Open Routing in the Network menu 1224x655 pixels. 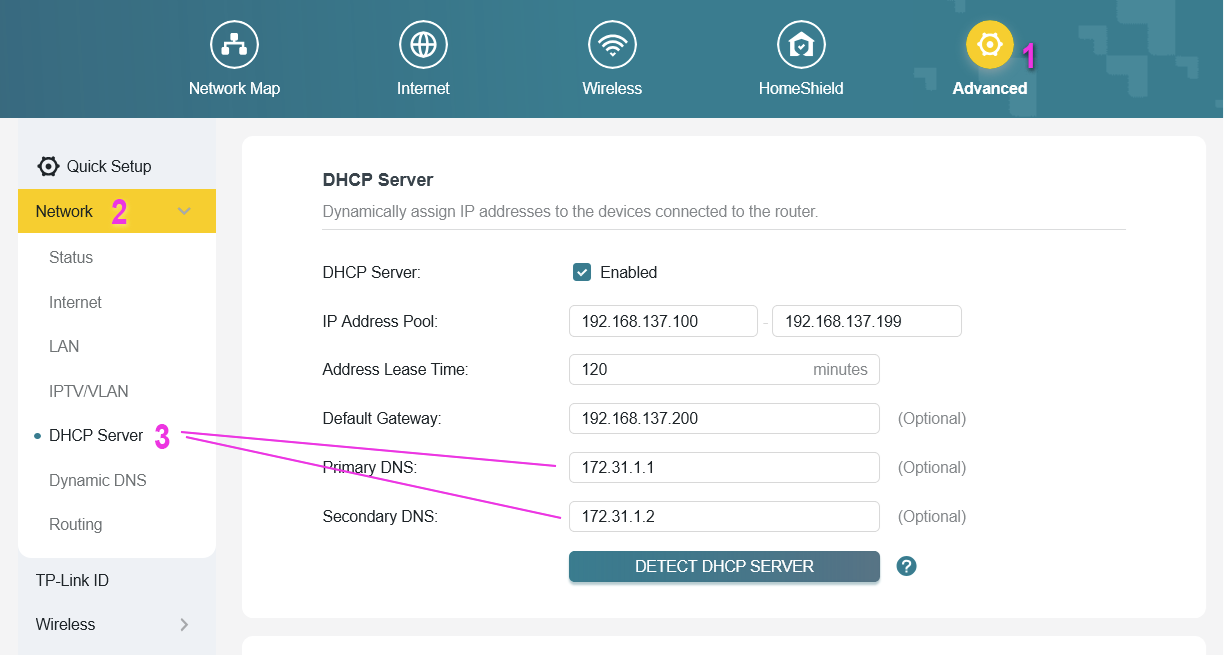(x=76, y=524)
